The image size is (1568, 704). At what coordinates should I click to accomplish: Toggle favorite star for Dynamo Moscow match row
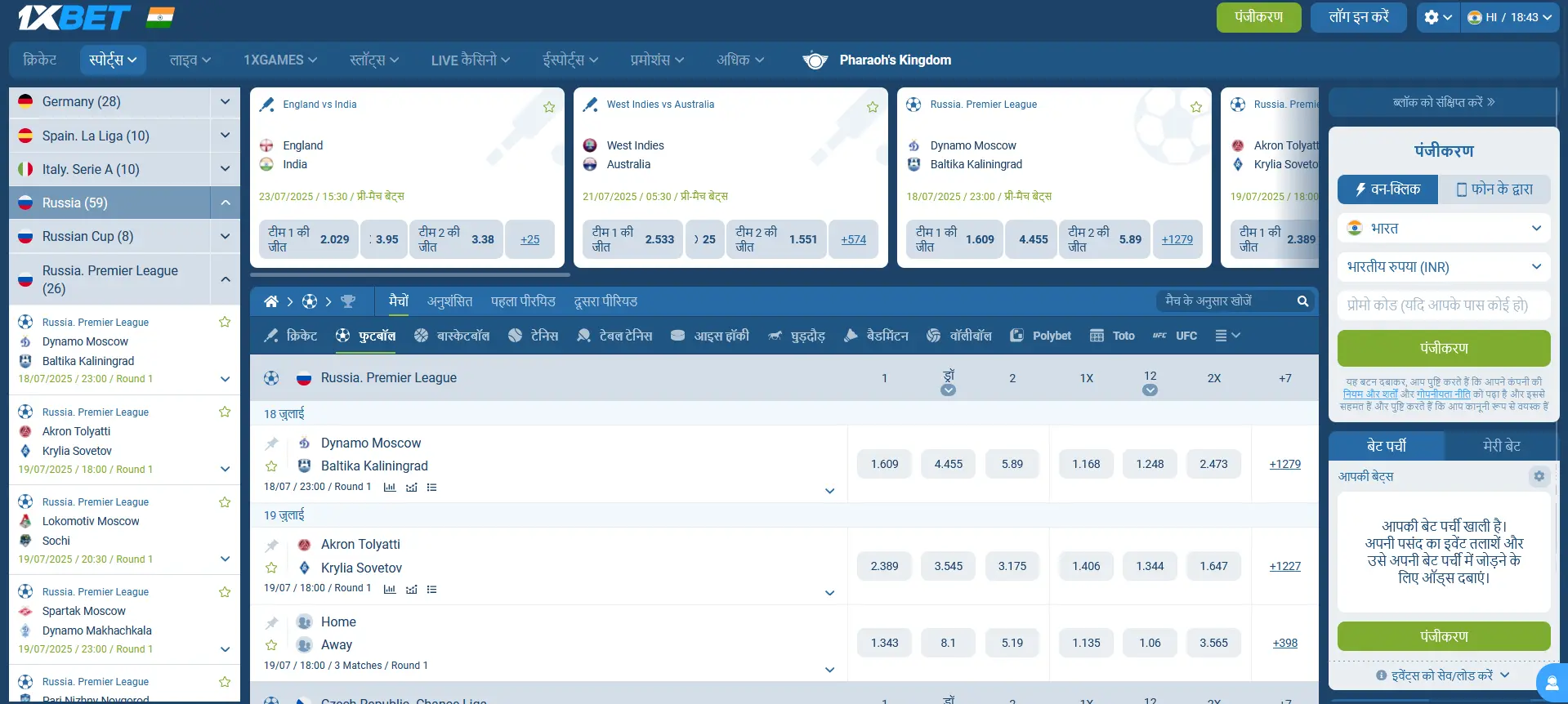(x=271, y=466)
